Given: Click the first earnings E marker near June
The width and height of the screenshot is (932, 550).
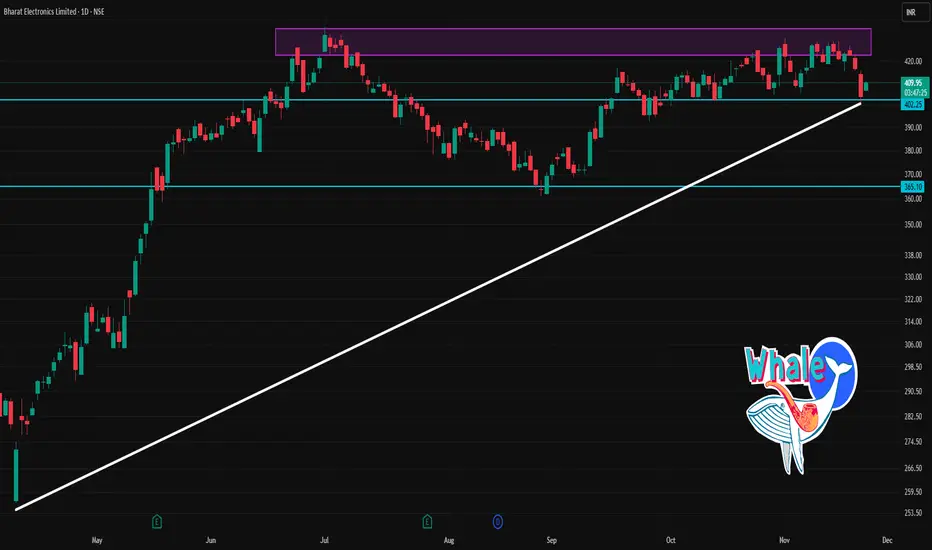Looking at the screenshot, I should (157, 522).
